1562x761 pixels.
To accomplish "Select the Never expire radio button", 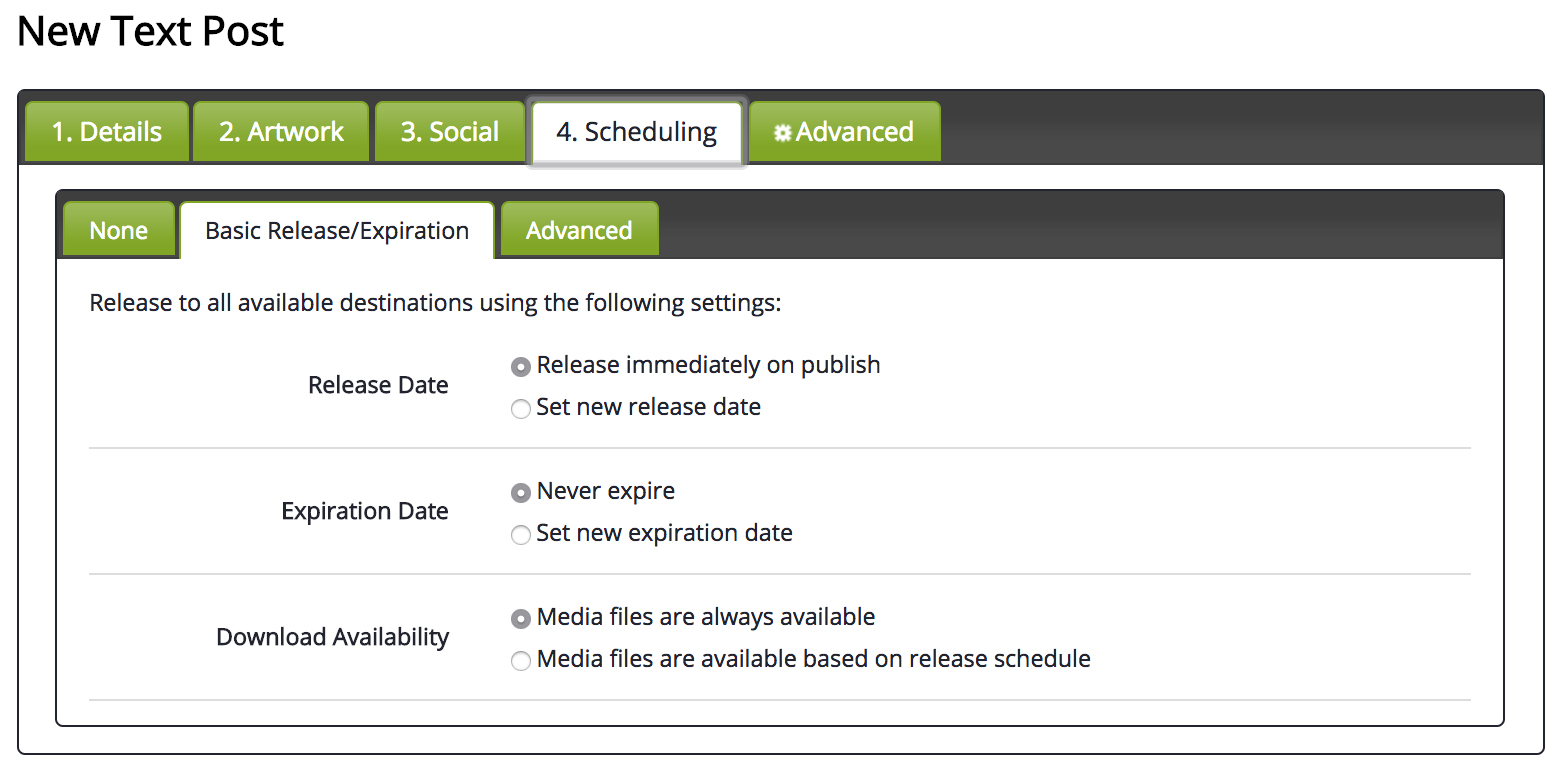I will 521,493.
